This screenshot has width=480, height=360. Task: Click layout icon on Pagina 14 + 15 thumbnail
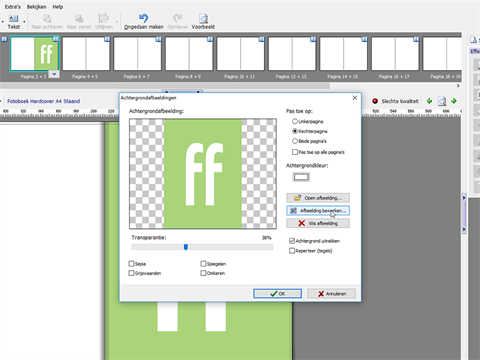tap(365, 39)
